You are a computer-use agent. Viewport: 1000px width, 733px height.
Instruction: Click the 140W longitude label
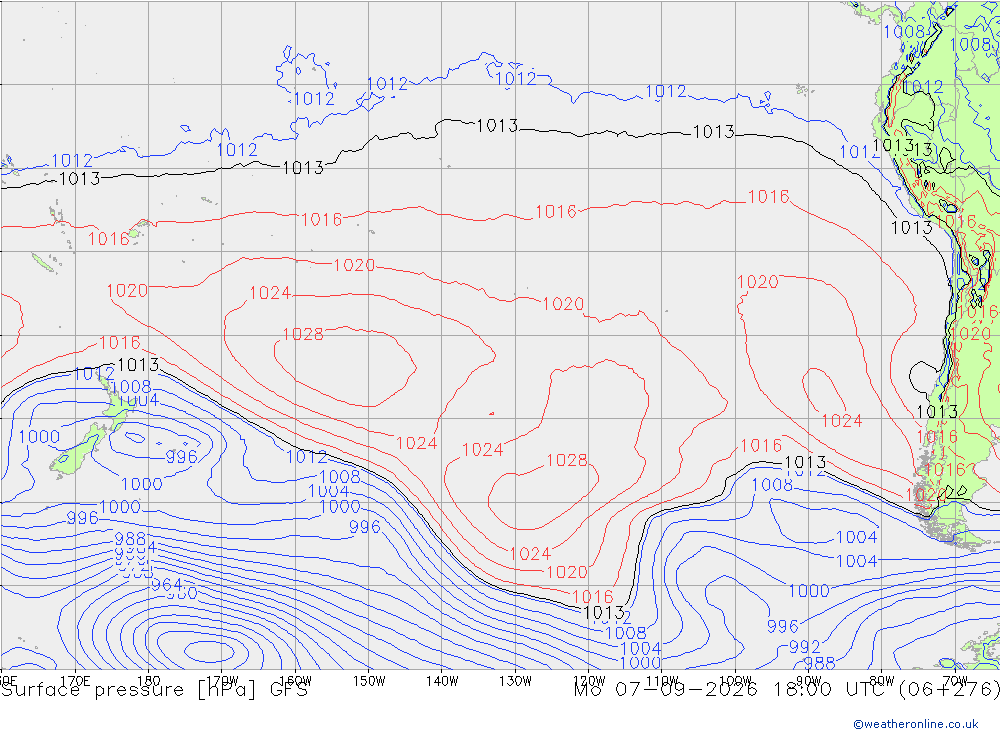442,681
